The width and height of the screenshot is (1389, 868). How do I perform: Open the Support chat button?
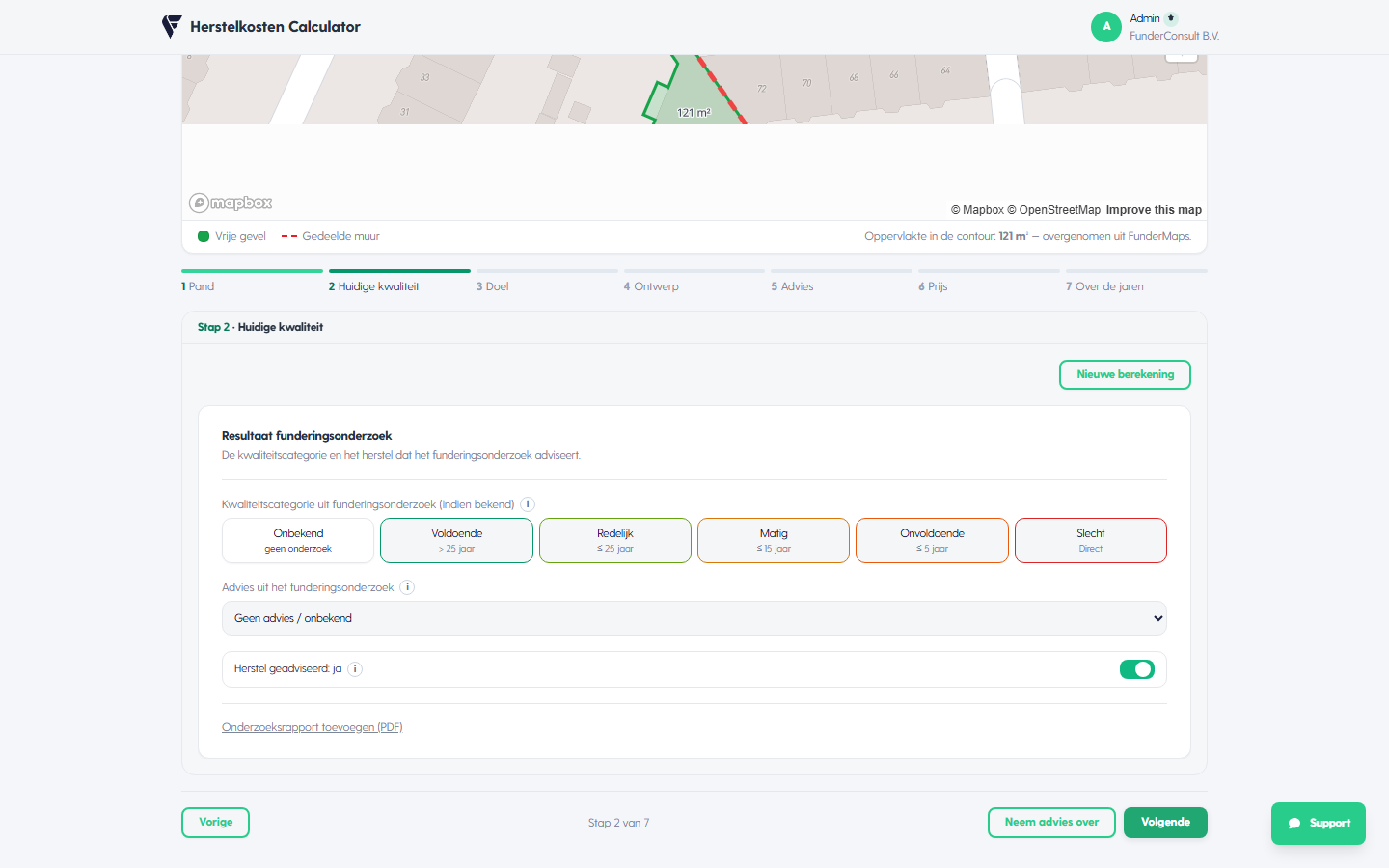click(x=1319, y=824)
